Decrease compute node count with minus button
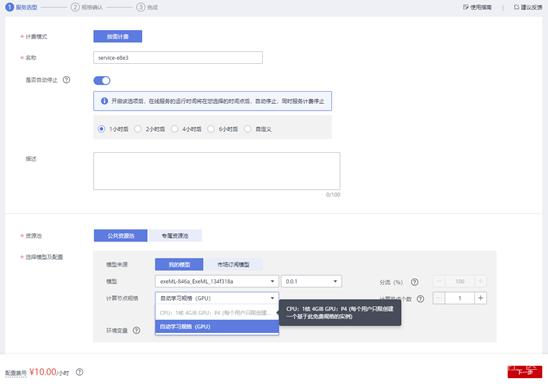 pos(439,298)
